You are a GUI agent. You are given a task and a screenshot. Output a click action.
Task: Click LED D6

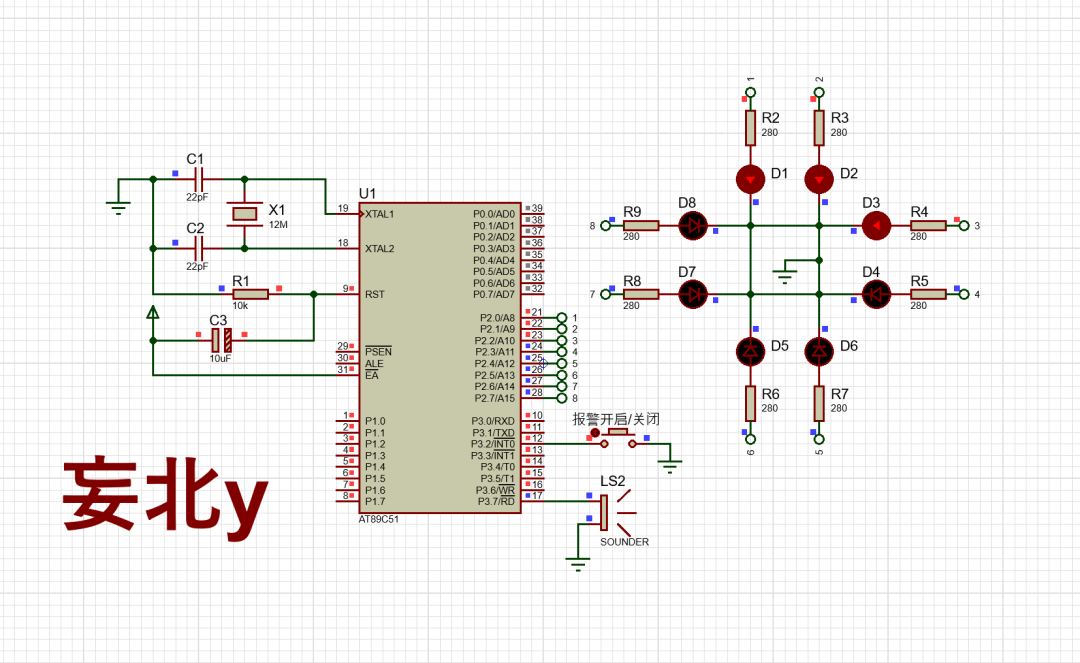[x=819, y=352]
